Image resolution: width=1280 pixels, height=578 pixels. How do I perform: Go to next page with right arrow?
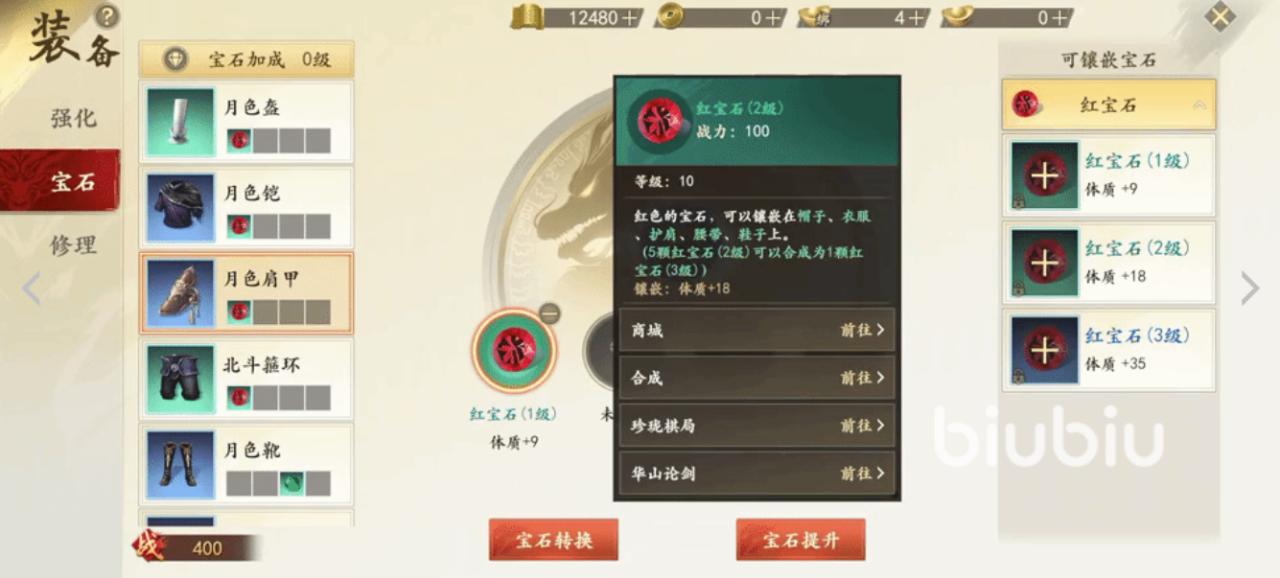click(1250, 288)
